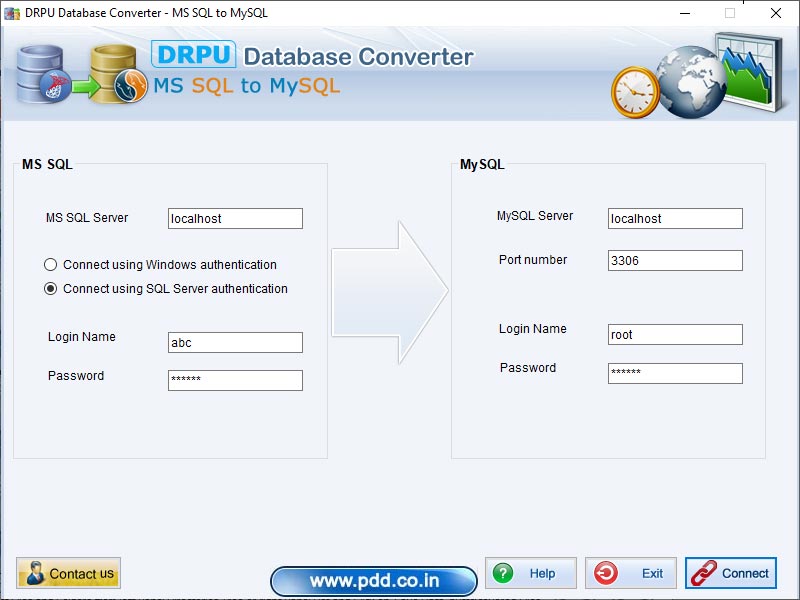
Task: Click the MS SQL Server field showing localhost
Action: pyautogui.click(x=235, y=218)
